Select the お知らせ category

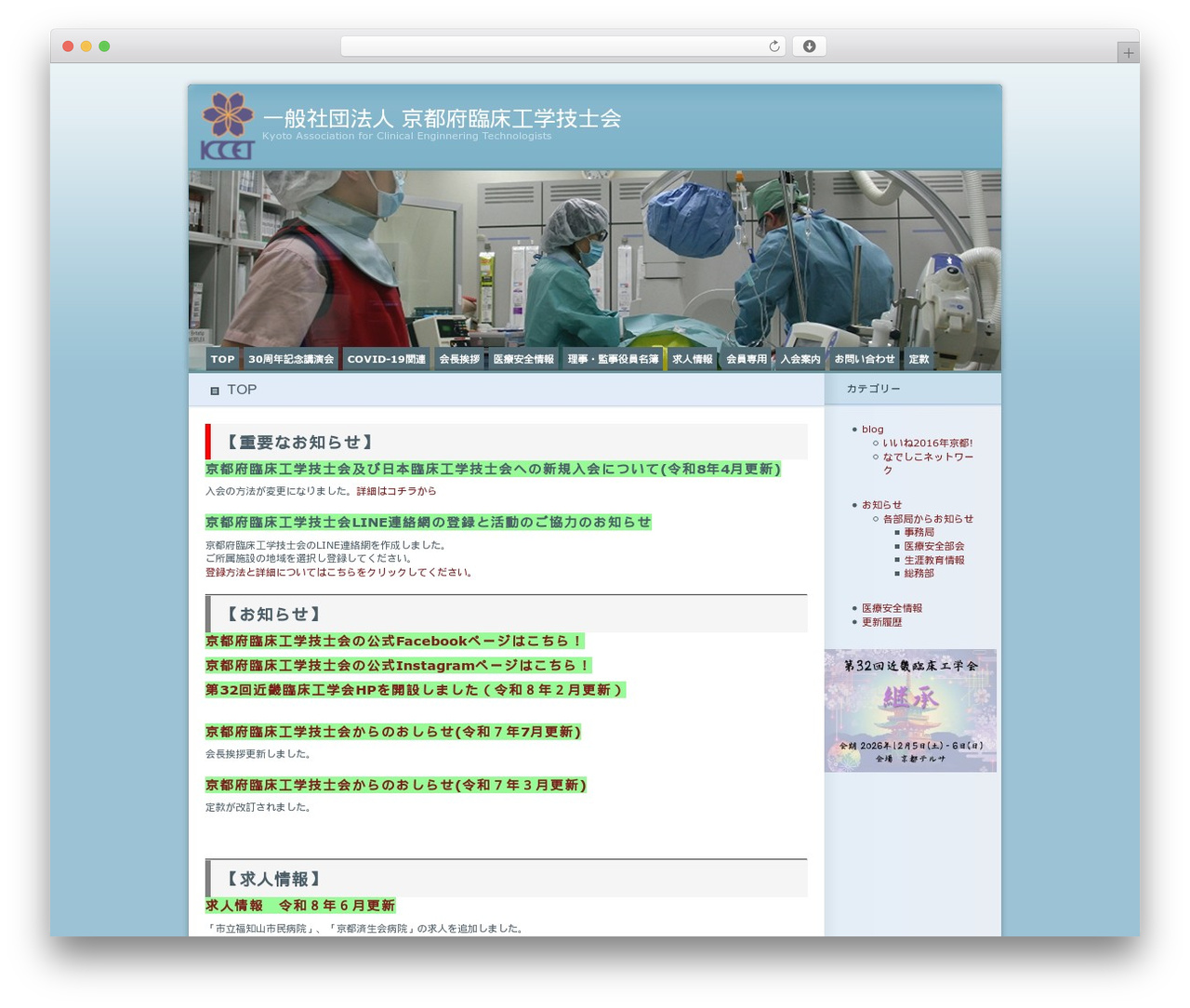click(x=881, y=505)
